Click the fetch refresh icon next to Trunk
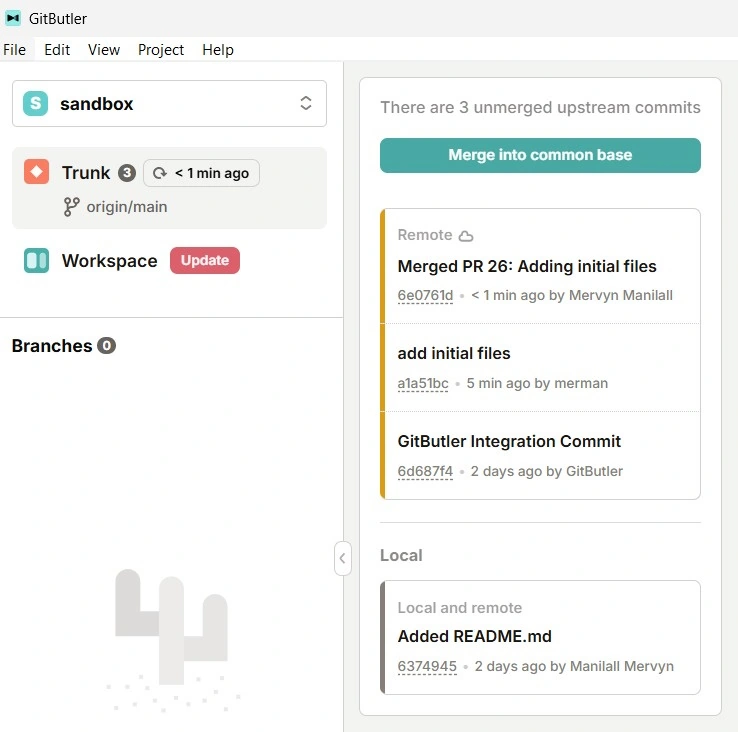The height and width of the screenshot is (732, 738). pyautogui.click(x=160, y=173)
